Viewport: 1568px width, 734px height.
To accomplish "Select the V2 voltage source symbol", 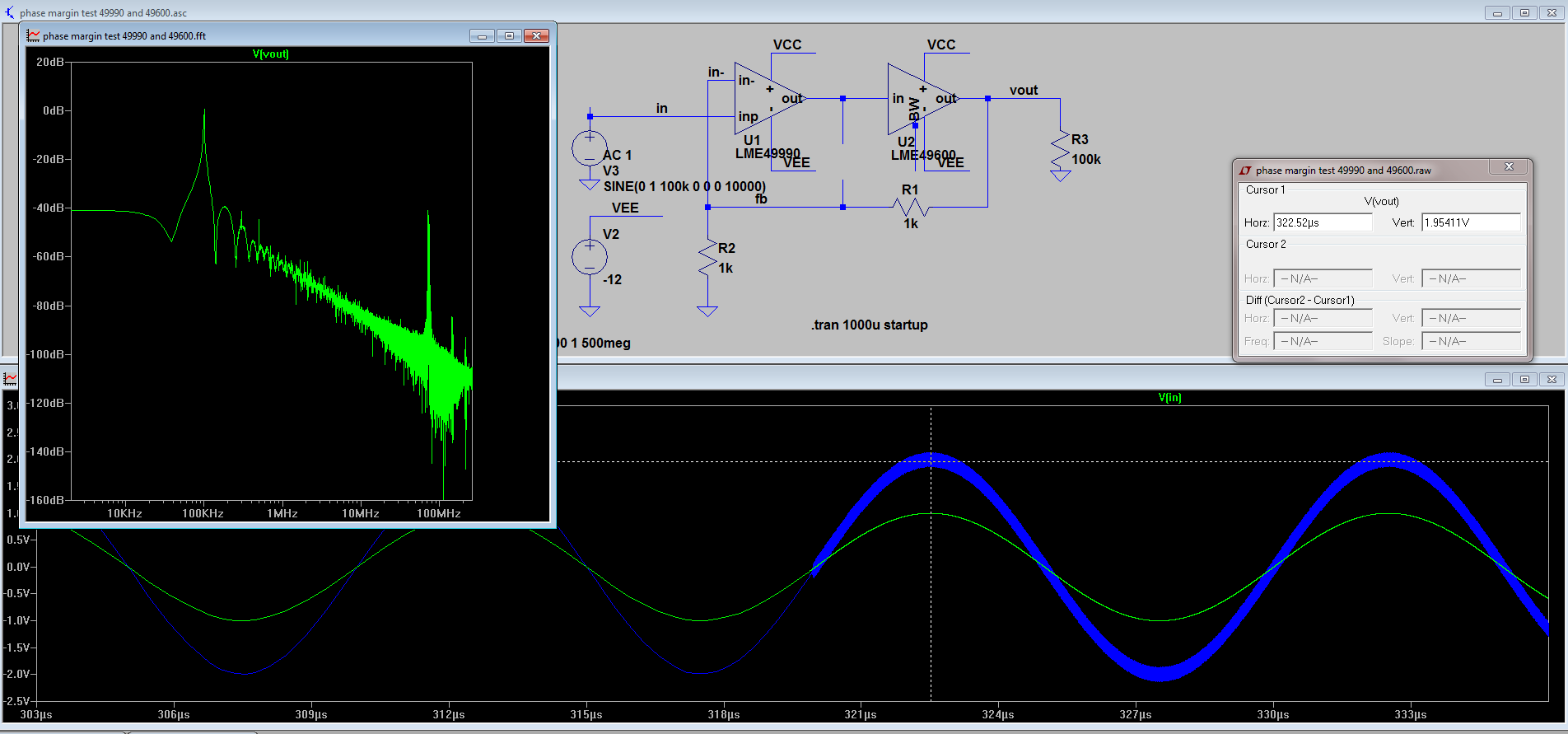I will [590, 257].
